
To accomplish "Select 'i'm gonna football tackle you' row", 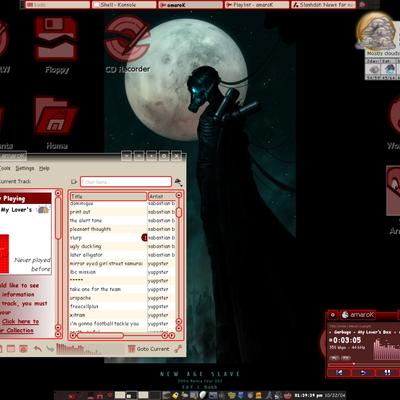I will pyautogui.click(x=122, y=324).
